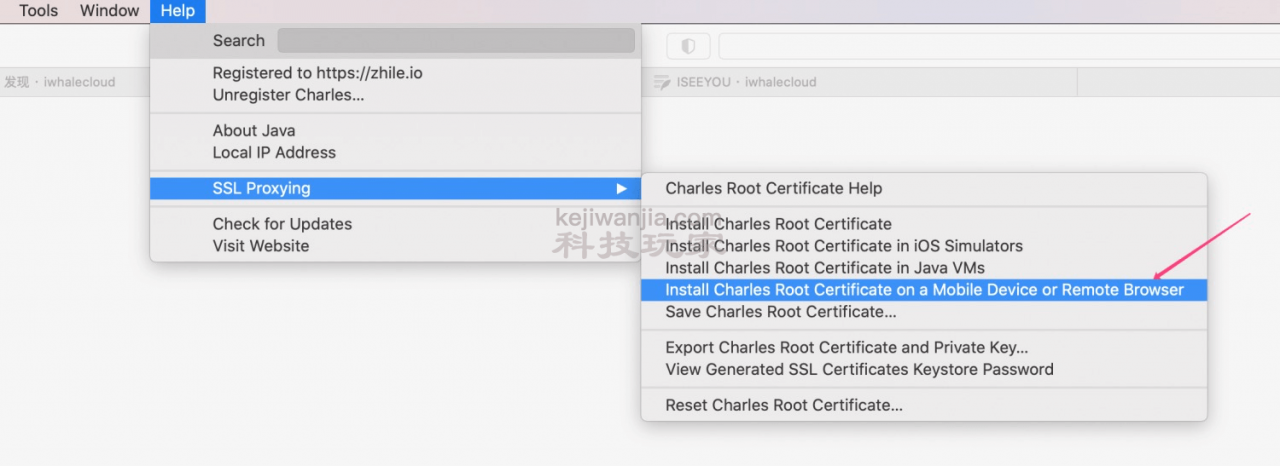Choose Reset Charles Root Certificate...
The height and width of the screenshot is (466, 1280).
click(x=924, y=406)
